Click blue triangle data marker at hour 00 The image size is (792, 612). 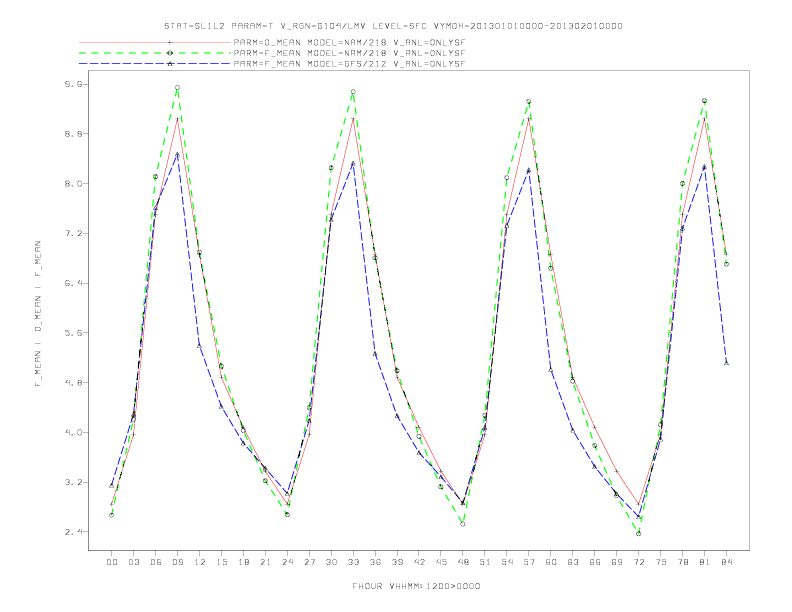[112, 485]
